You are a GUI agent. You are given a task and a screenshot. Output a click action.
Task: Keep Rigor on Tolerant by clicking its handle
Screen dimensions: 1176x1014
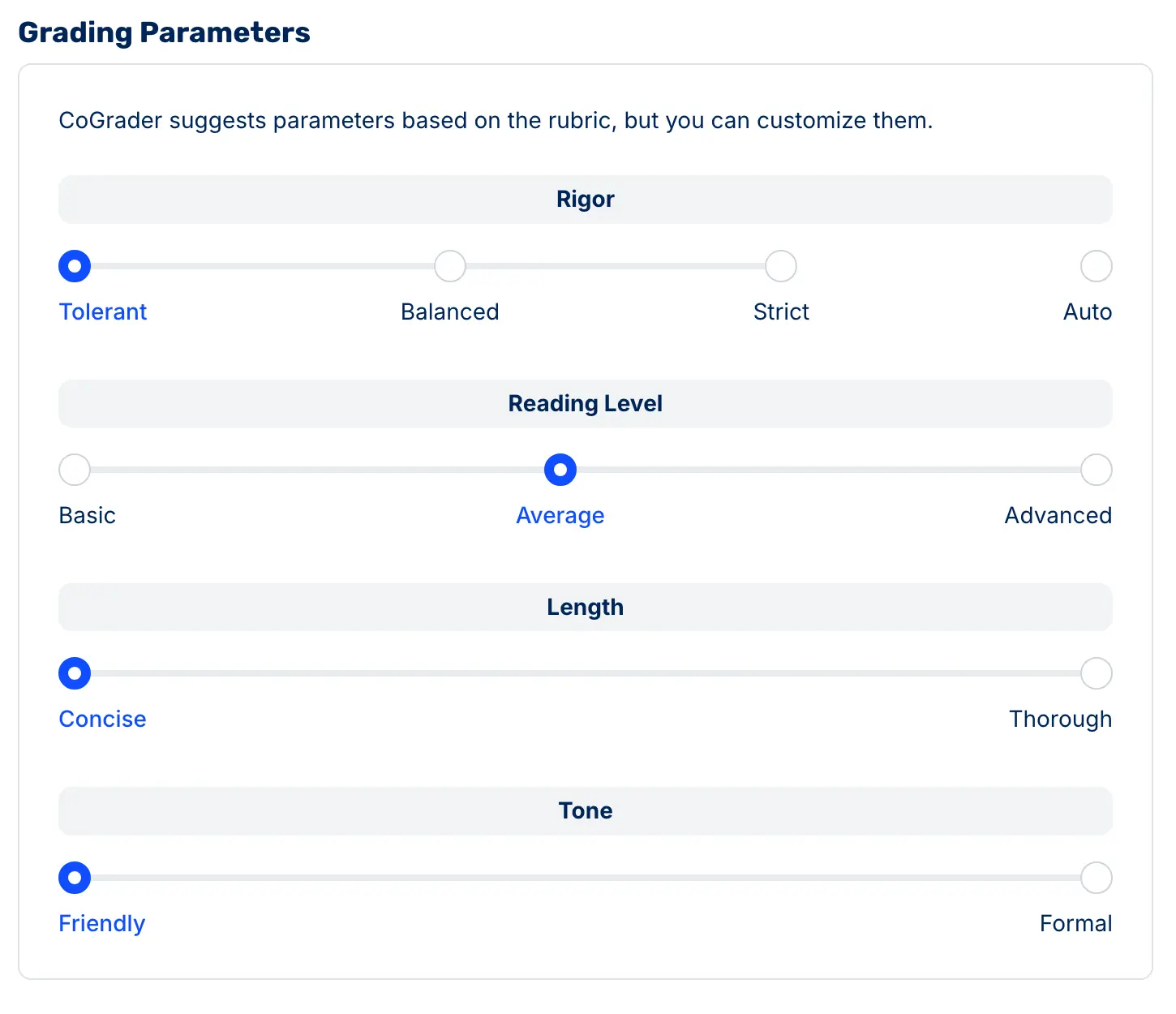tap(74, 266)
